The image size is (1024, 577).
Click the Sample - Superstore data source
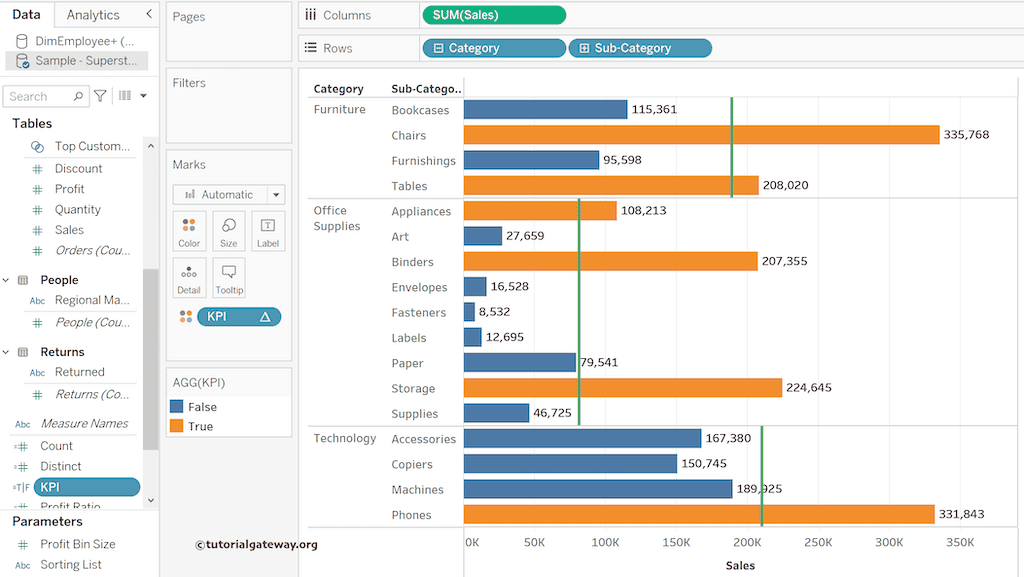(x=80, y=60)
